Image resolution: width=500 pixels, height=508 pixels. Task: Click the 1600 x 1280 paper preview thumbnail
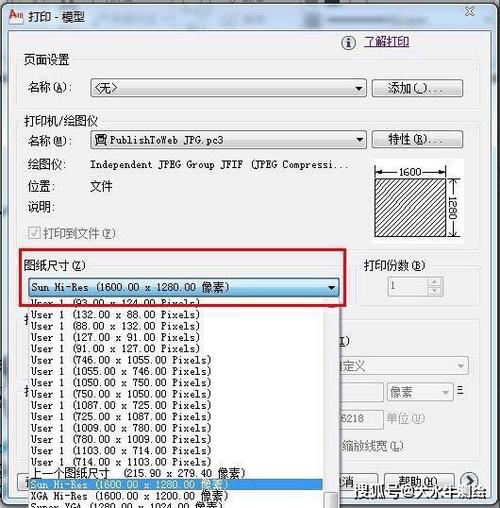417,202
